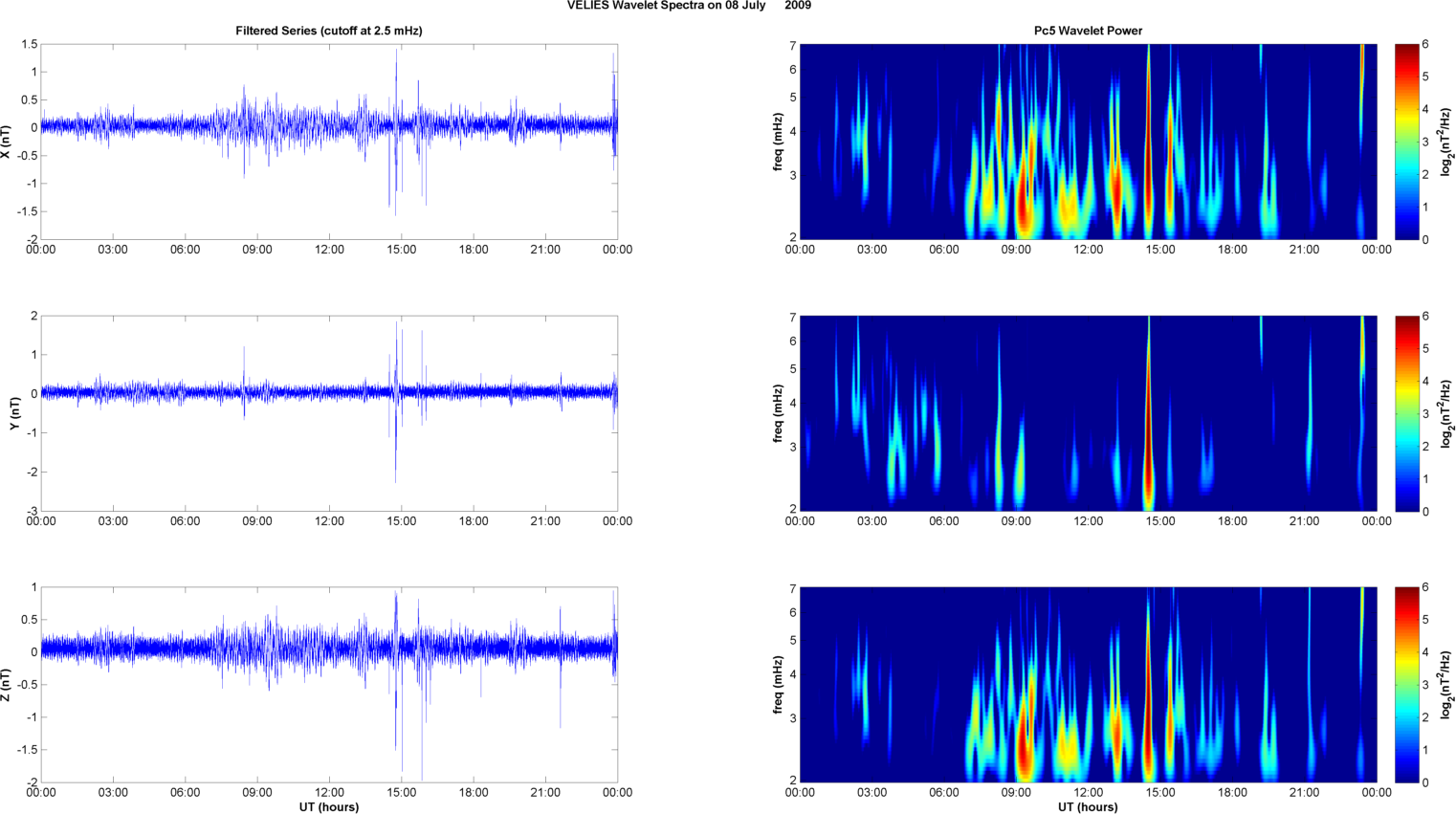Select the Filtered Series (cutoff at 2.5 mHz) heading
This screenshot has width=1456, height=814.
click(x=329, y=31)
